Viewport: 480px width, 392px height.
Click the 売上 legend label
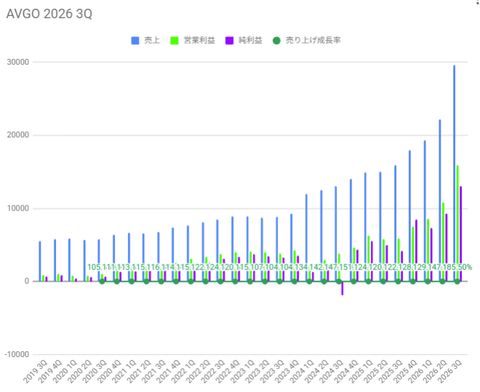pyautogui.click(x=152, y=40)
